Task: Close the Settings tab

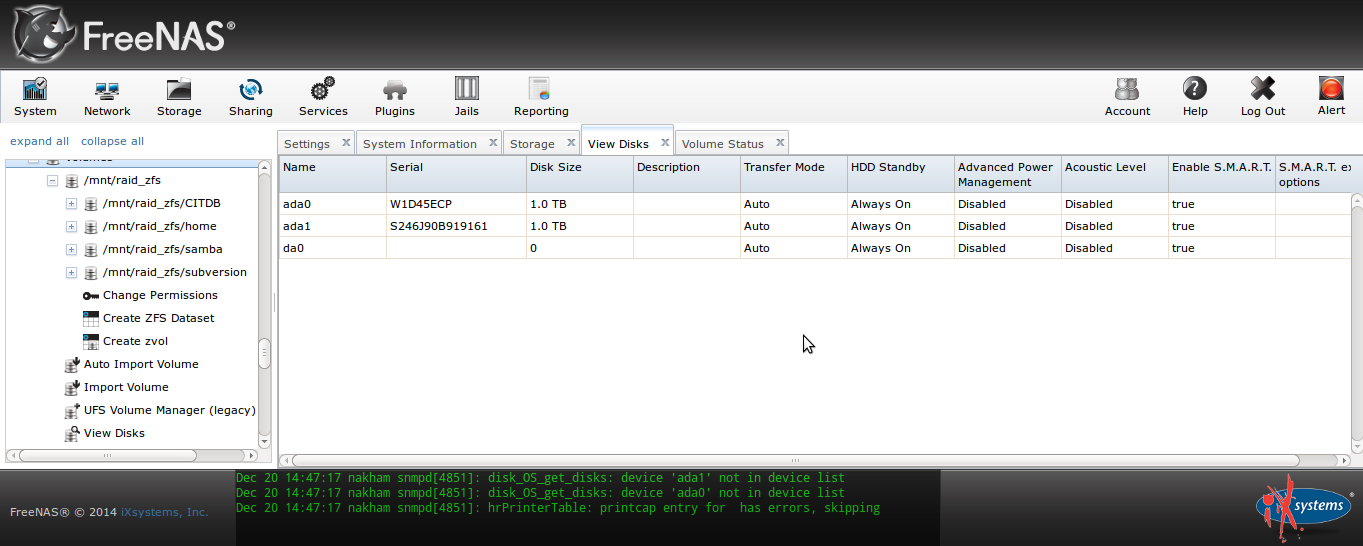Action: 346,143
